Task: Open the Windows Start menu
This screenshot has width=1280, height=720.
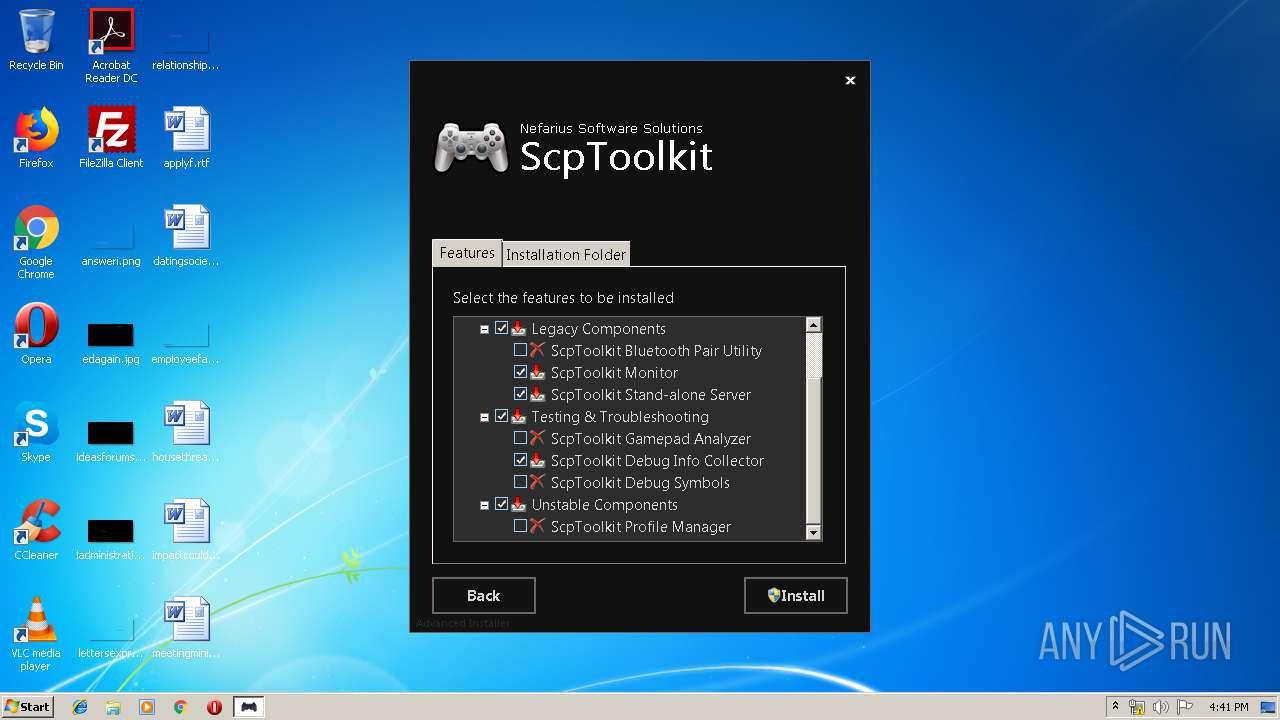Action: [27, 706]
